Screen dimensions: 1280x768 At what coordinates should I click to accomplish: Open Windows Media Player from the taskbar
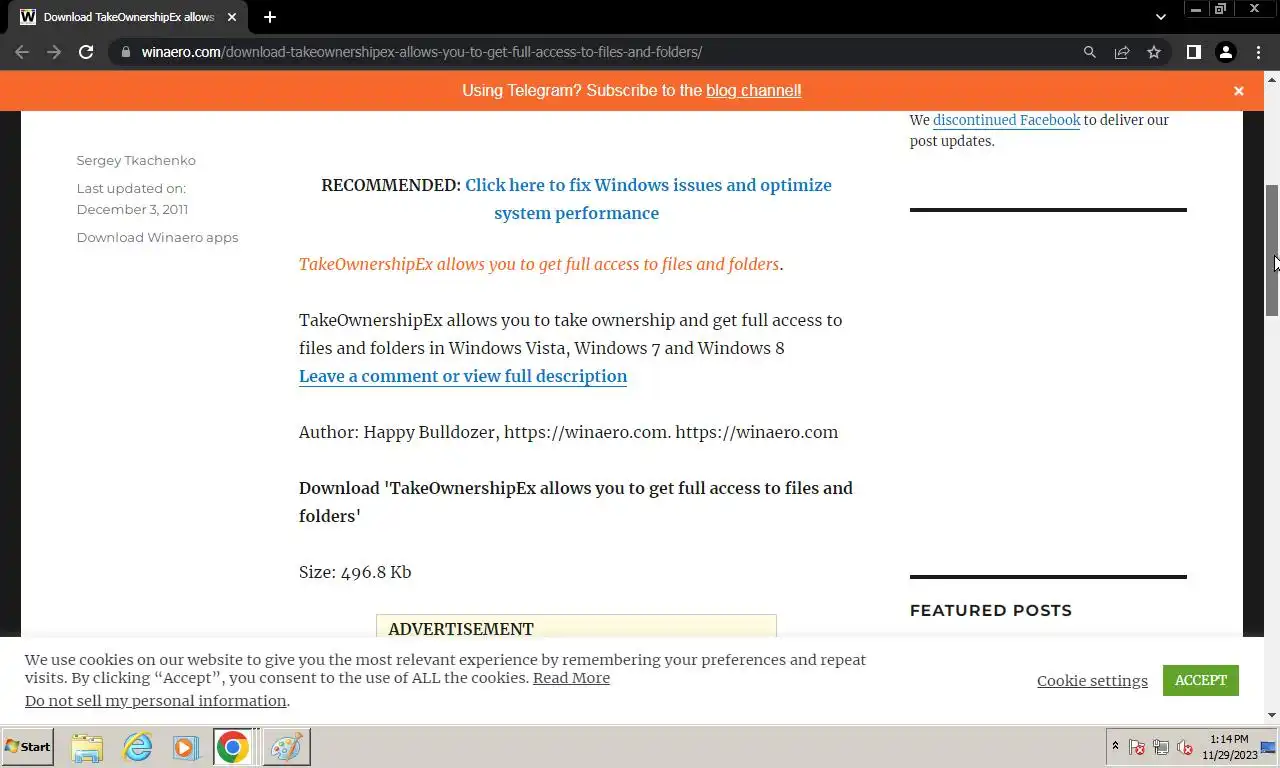(184, 747)
